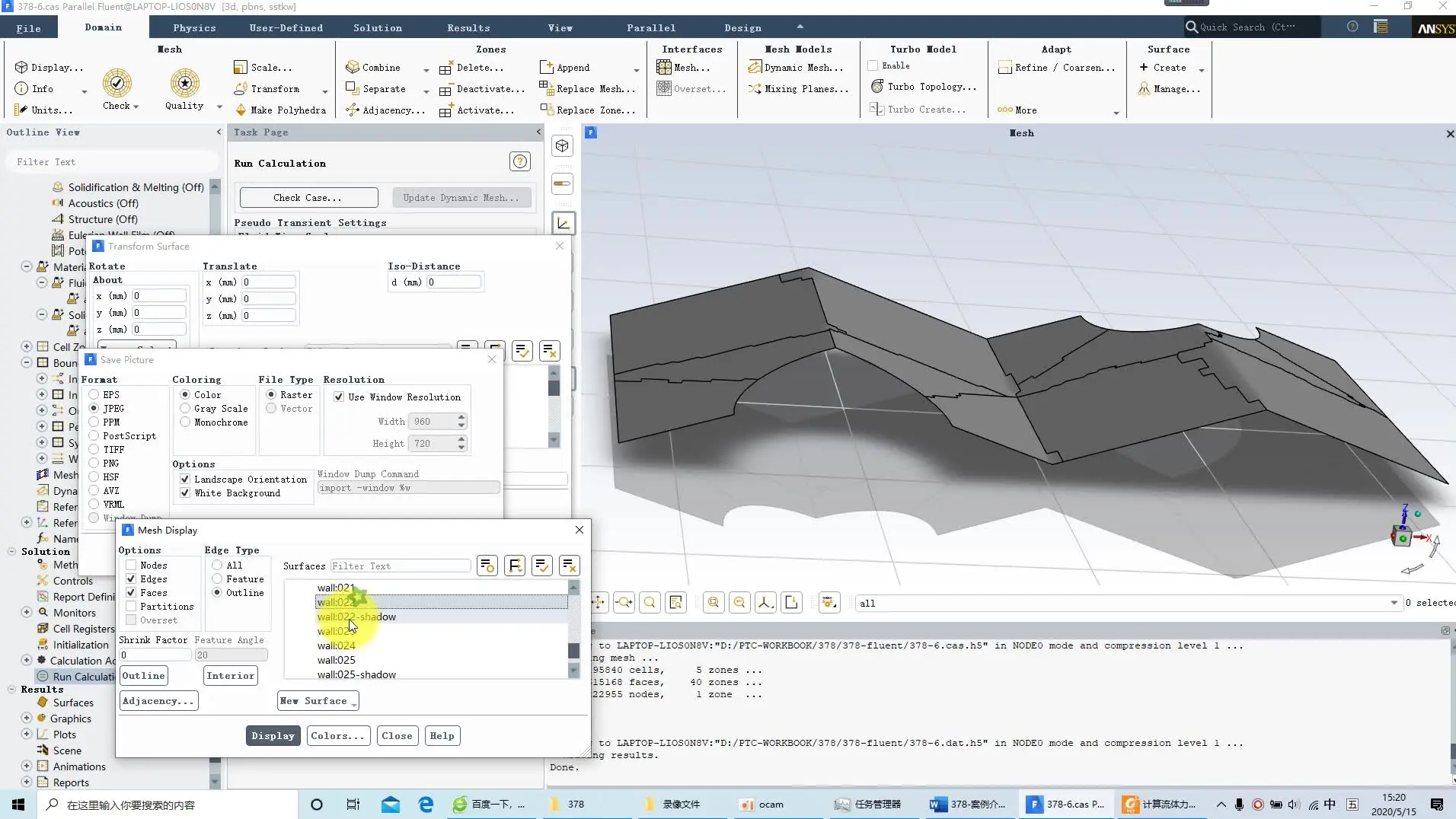Open Dynamic Mesh settings

(796, 68)
